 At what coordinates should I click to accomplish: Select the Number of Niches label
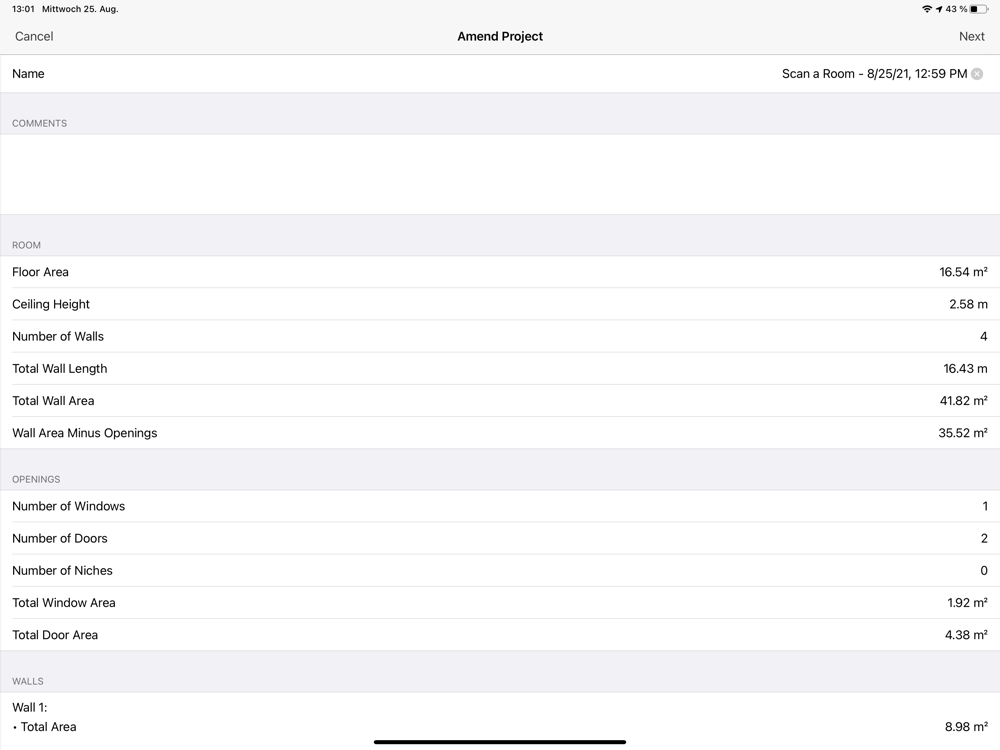tap(62, 571)
